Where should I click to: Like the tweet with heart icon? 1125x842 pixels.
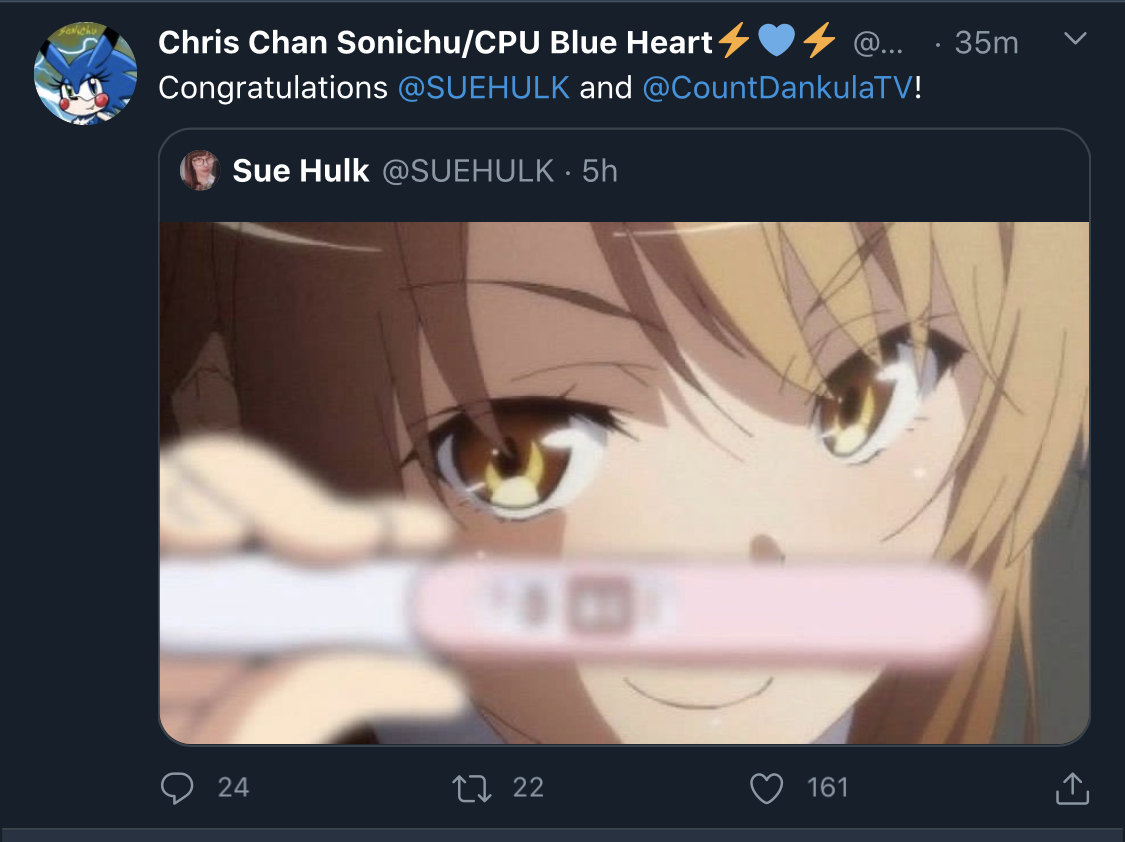[766, 787]
